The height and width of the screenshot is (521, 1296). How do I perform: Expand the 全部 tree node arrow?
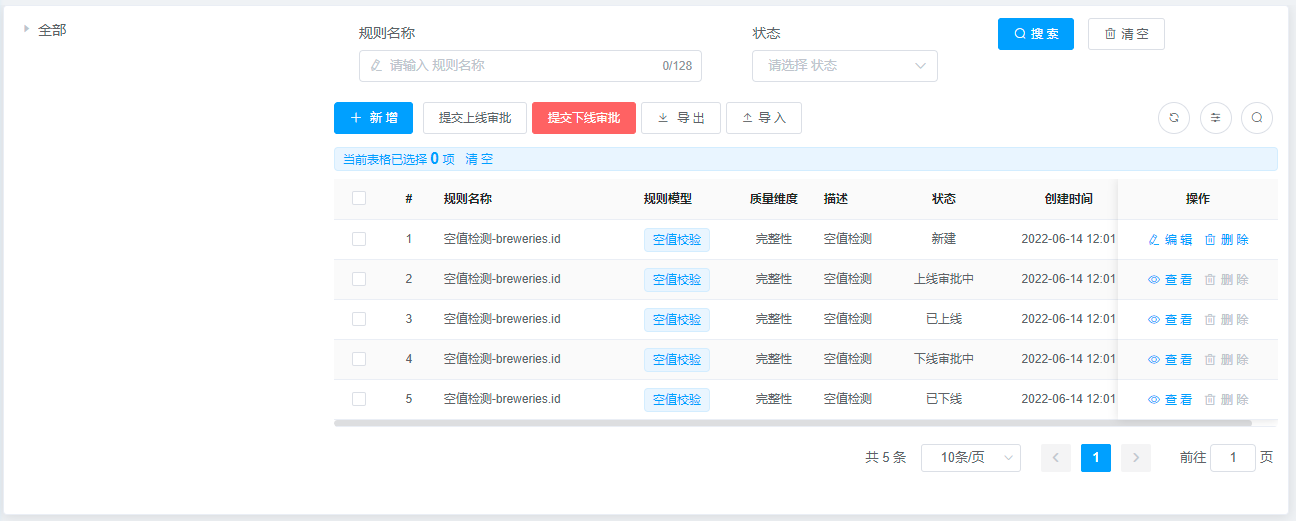tap(27, 29)
